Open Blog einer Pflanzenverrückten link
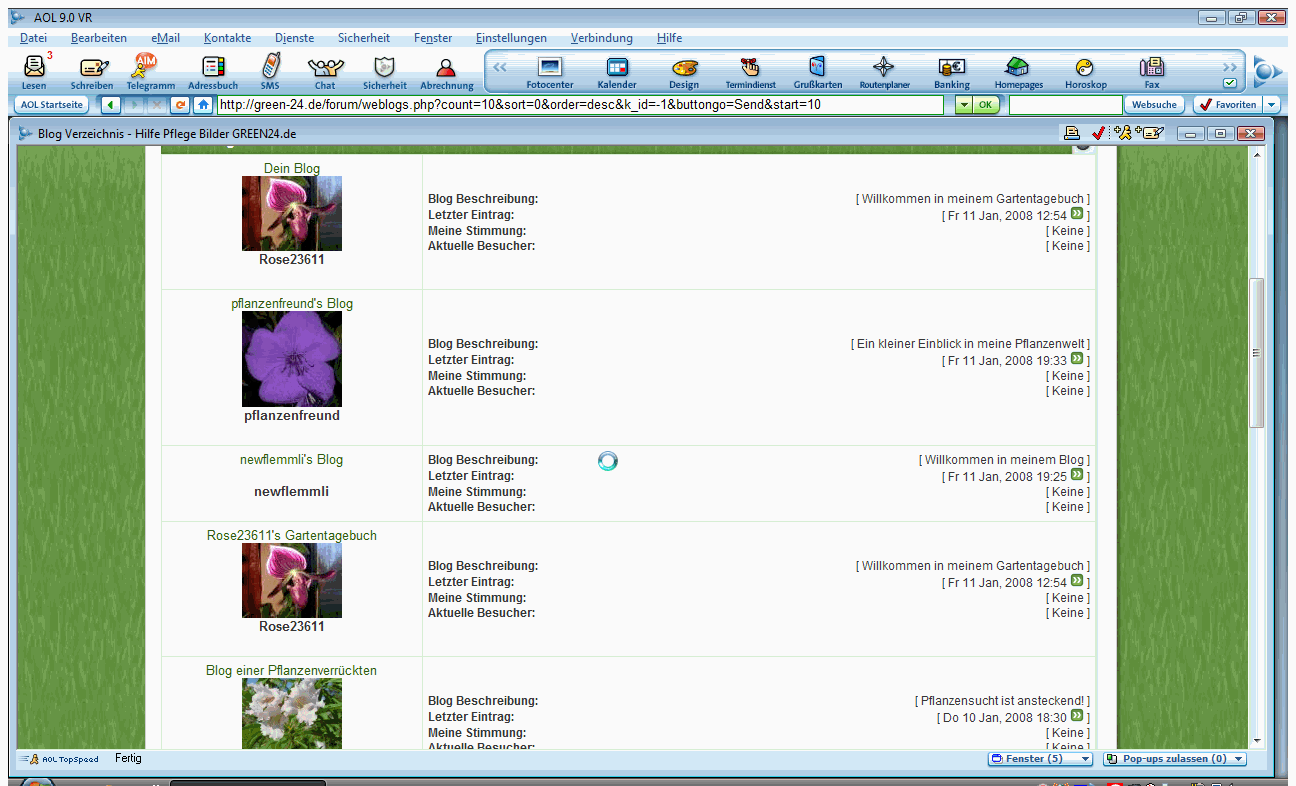The width and height of the screenshot is (1296, 786). (292, 671)
